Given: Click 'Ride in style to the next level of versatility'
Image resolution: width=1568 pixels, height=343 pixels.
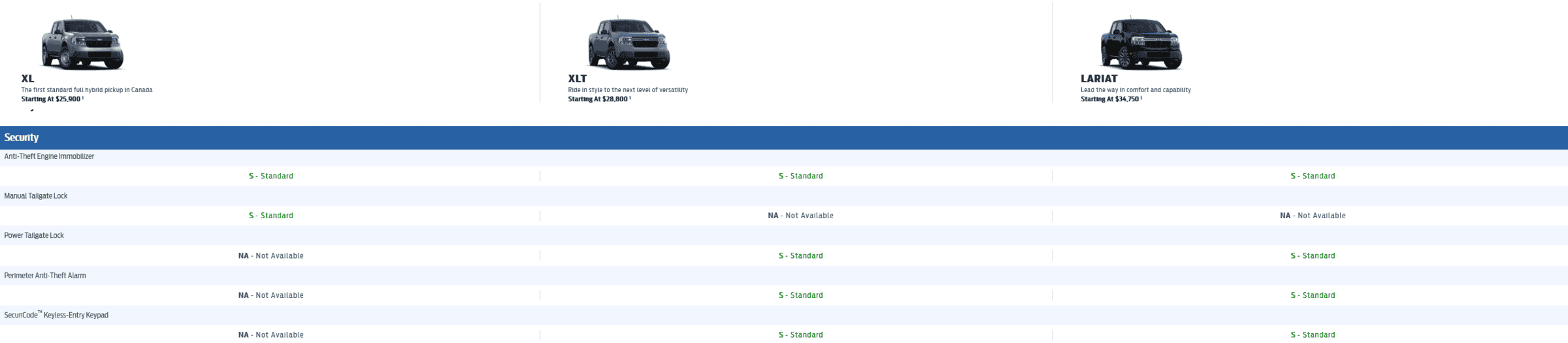Looking at the screenshot, I should [628, 90].
